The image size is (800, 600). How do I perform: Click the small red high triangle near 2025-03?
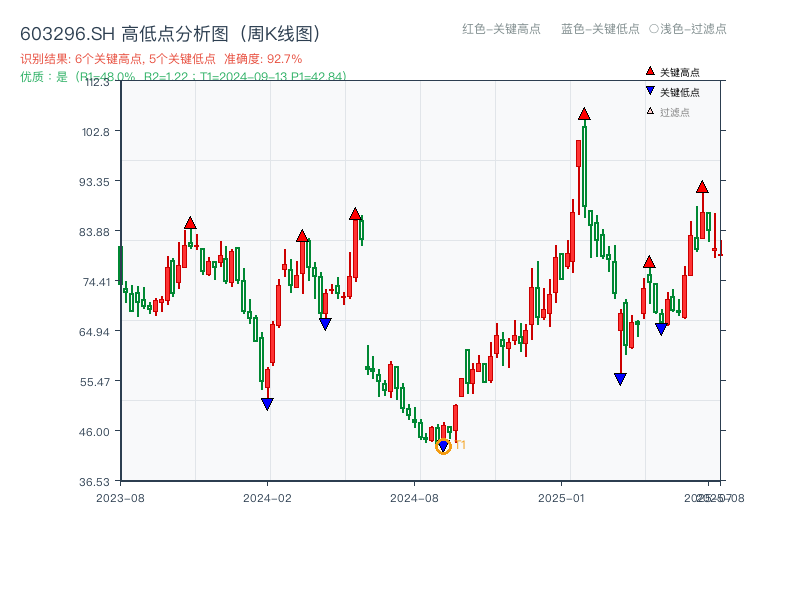649,263
